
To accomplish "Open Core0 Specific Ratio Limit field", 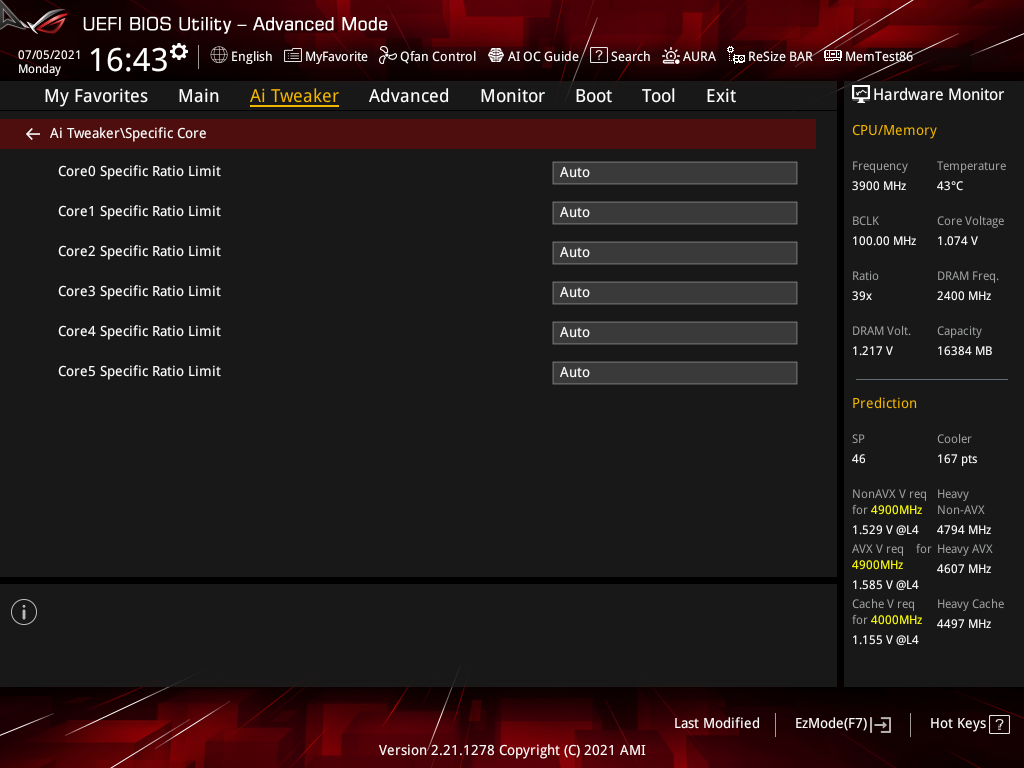I will coord(675,172).
